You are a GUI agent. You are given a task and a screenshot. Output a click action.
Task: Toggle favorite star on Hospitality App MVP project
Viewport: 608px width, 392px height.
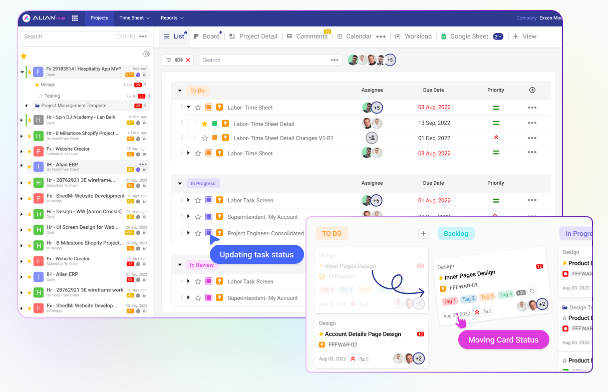pyautogui.click(x=29, y=72)
